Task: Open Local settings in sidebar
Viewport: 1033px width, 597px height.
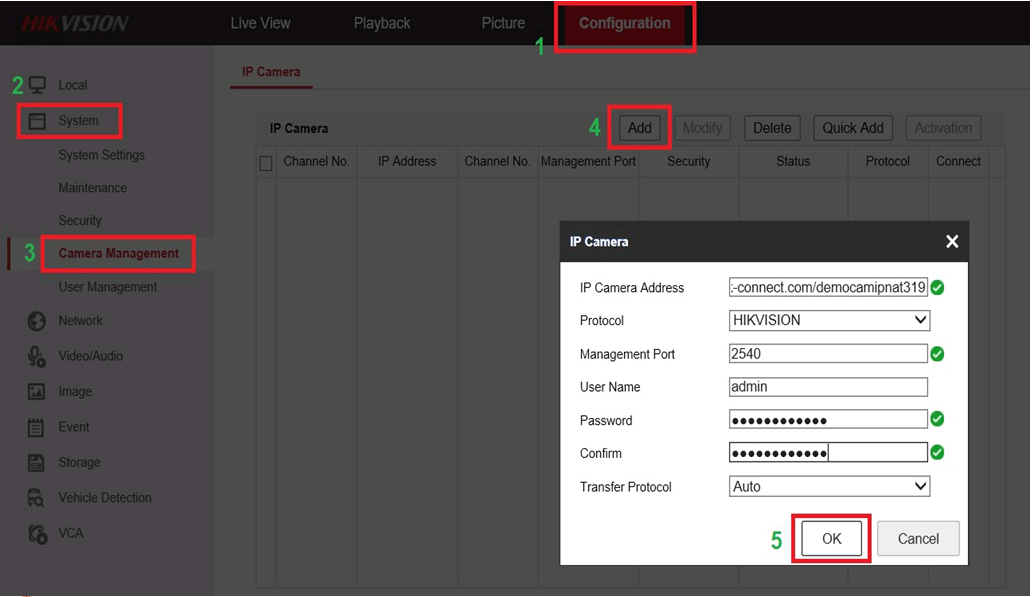Action: [x=72, y=86]
